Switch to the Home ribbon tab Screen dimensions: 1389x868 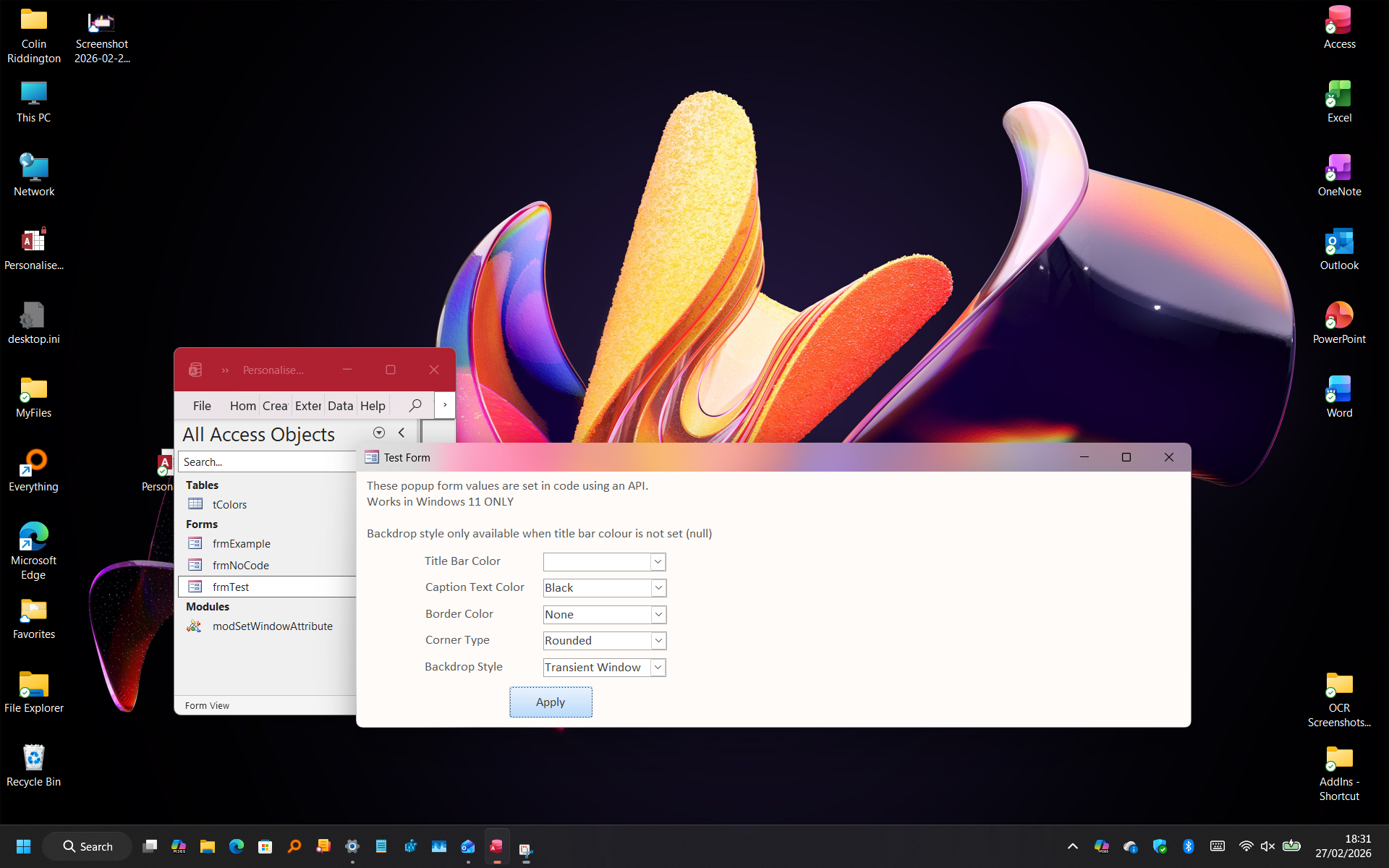point(243,406)
